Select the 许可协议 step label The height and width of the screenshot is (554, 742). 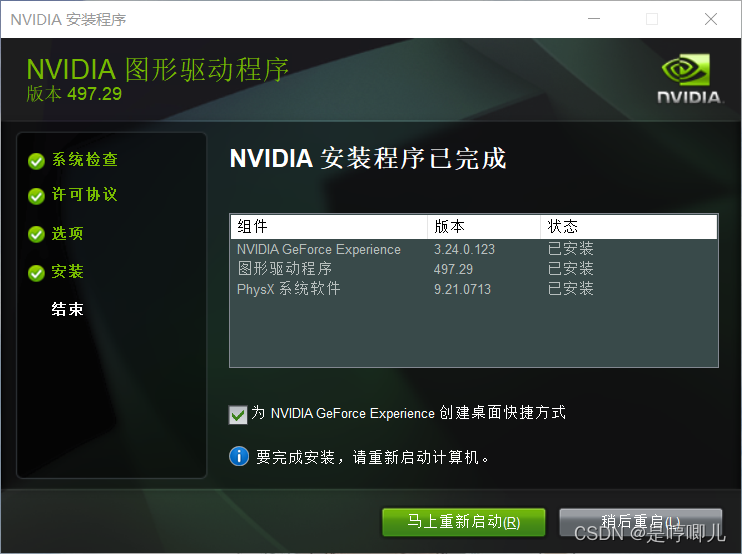[x=85, y=194]
